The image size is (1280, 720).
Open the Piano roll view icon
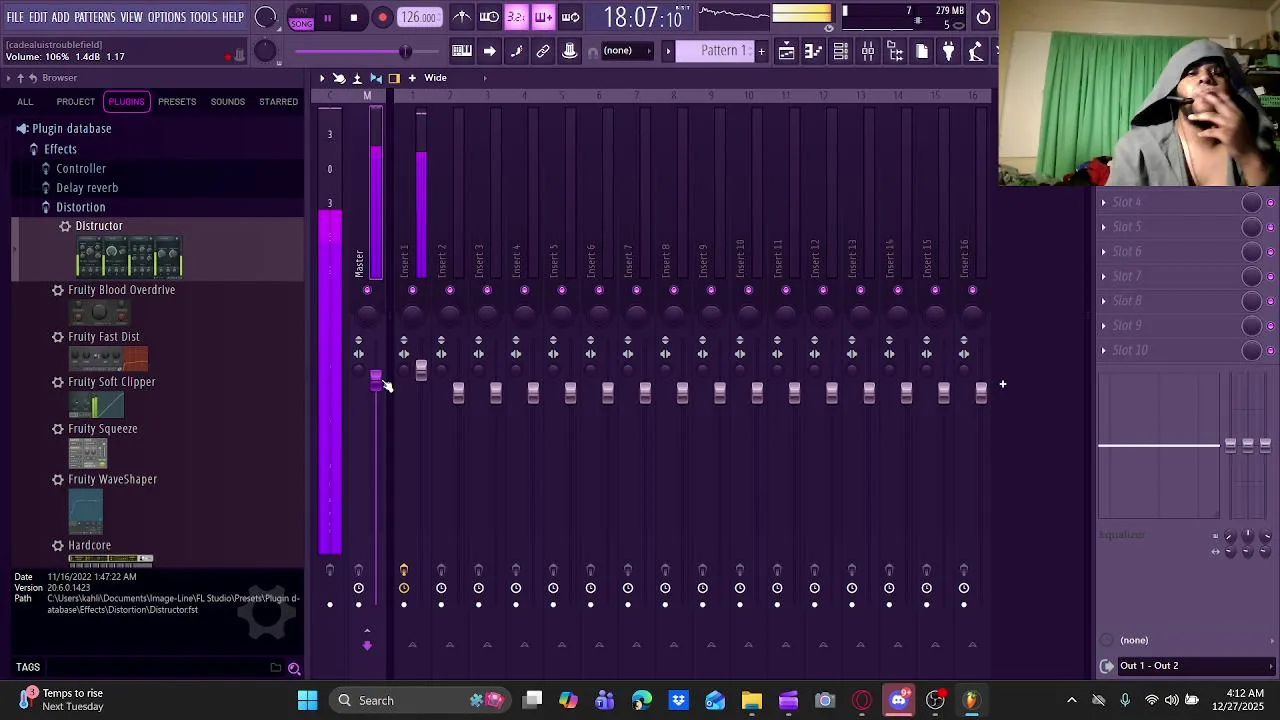[x=814, y=51]
